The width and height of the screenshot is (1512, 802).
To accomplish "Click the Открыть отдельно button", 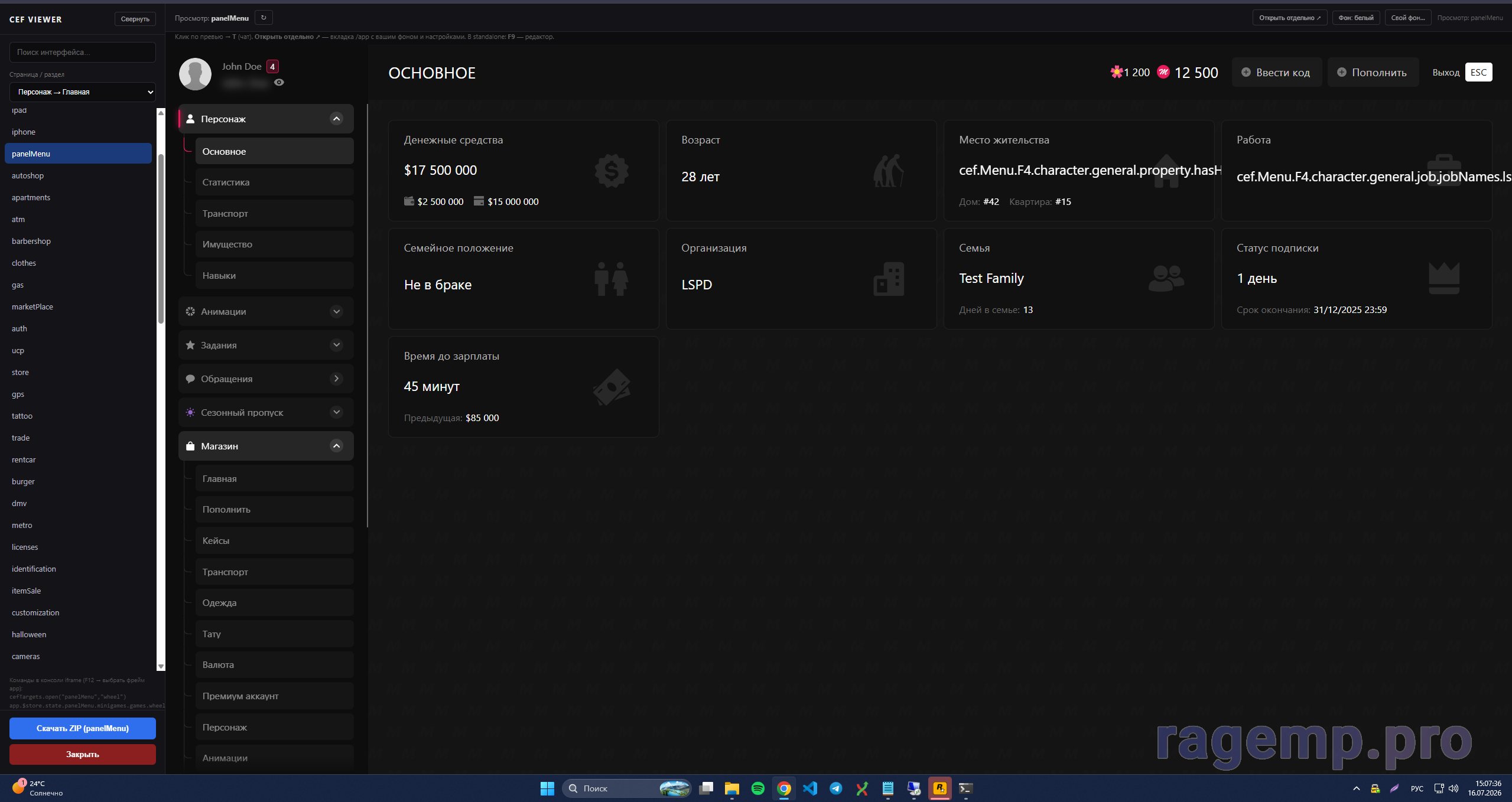I will (1290, 18).
